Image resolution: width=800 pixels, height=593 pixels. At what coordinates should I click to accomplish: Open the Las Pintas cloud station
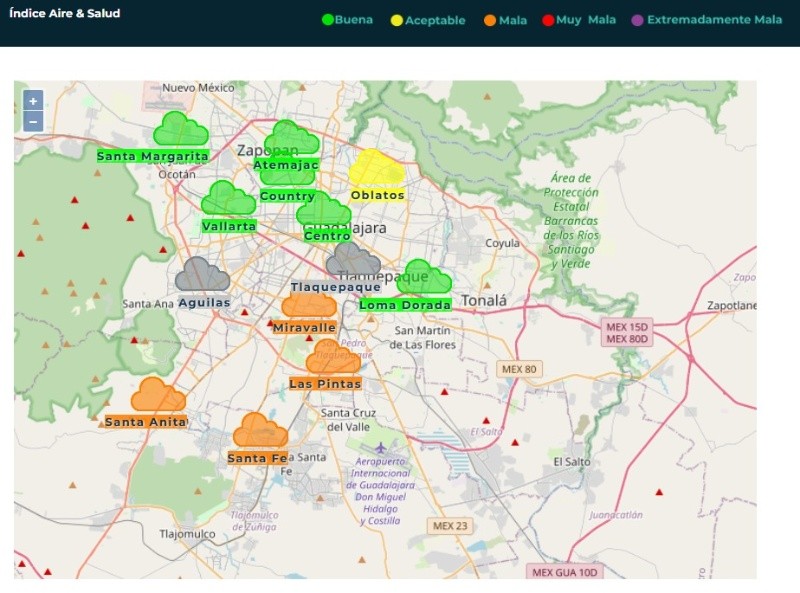pyautogui.click(x=333, y=358)
